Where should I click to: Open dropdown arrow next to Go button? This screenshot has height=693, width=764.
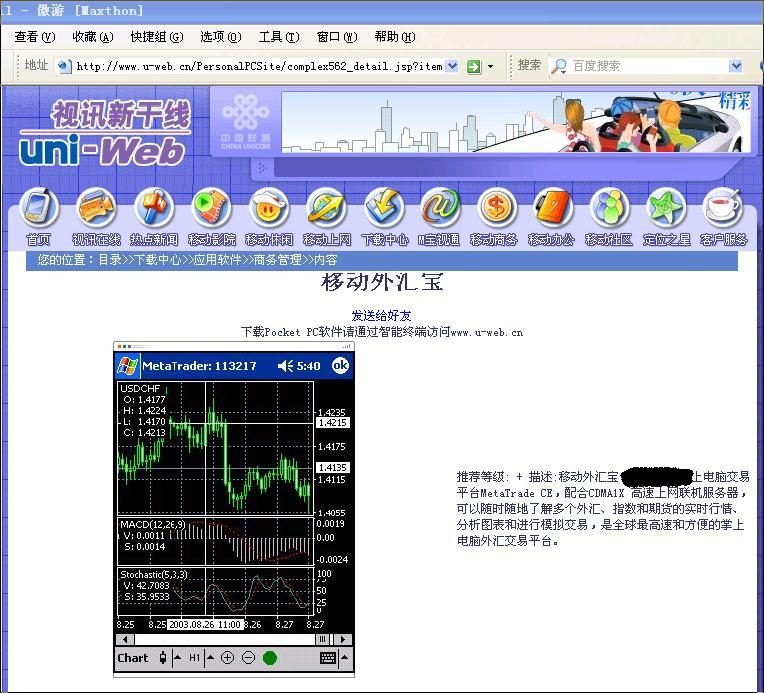coord(490,66)
